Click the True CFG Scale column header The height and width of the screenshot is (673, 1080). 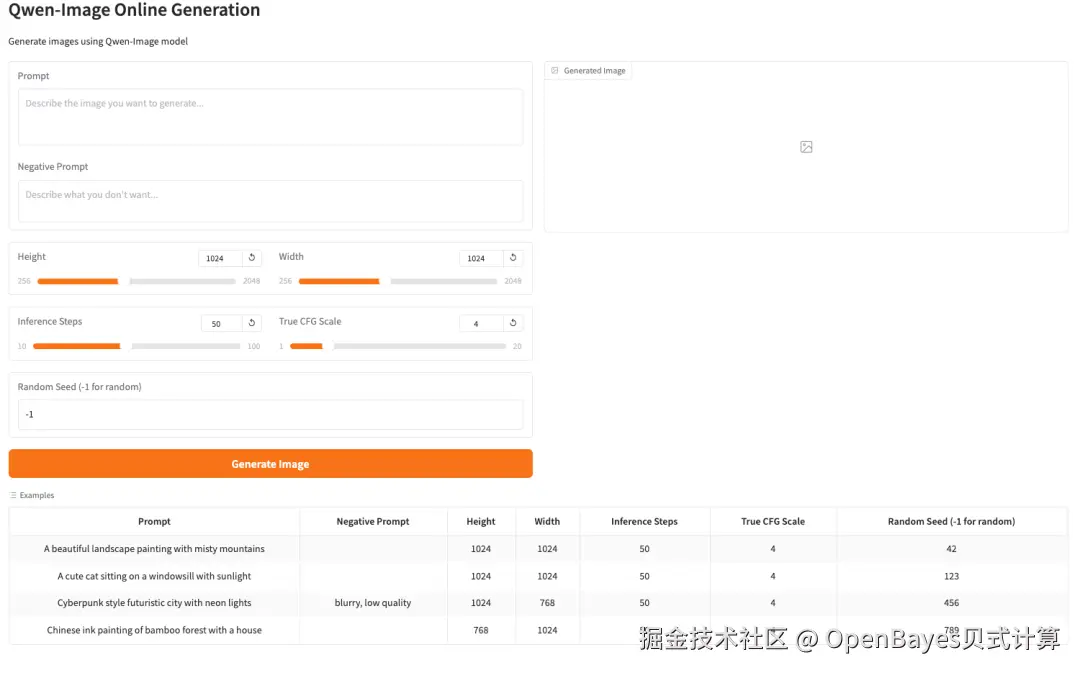(x=773, y=521)
